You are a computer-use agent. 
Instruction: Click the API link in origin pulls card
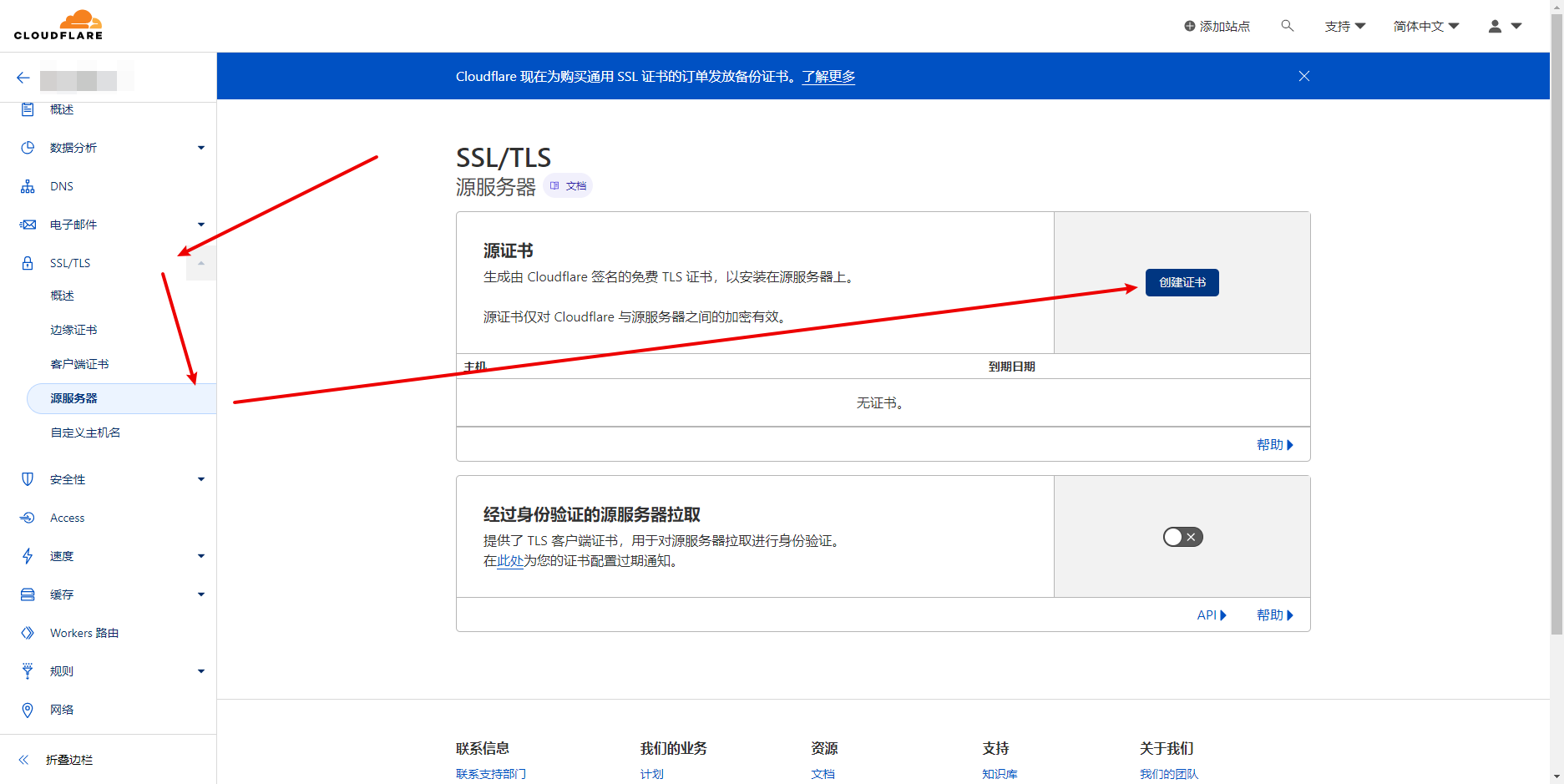1212,615
